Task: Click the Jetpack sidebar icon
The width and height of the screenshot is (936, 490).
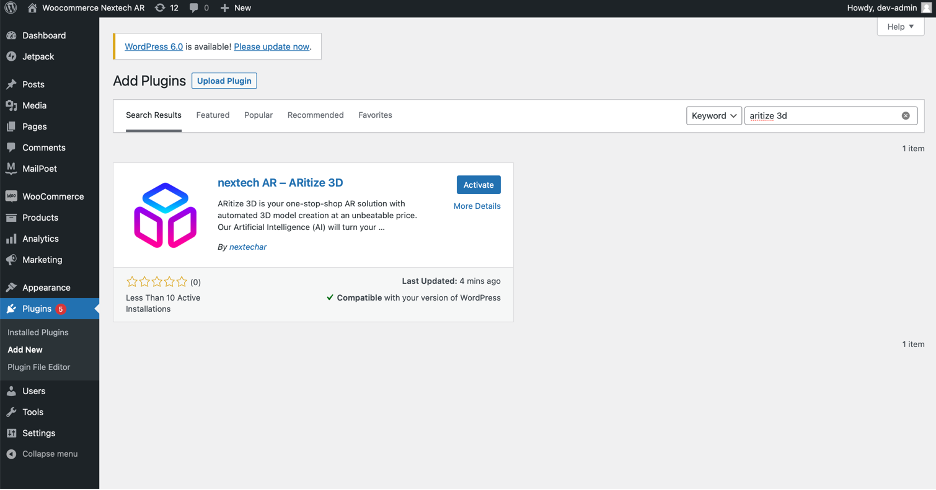Action: pyautogui.click(x=11, y=56)
